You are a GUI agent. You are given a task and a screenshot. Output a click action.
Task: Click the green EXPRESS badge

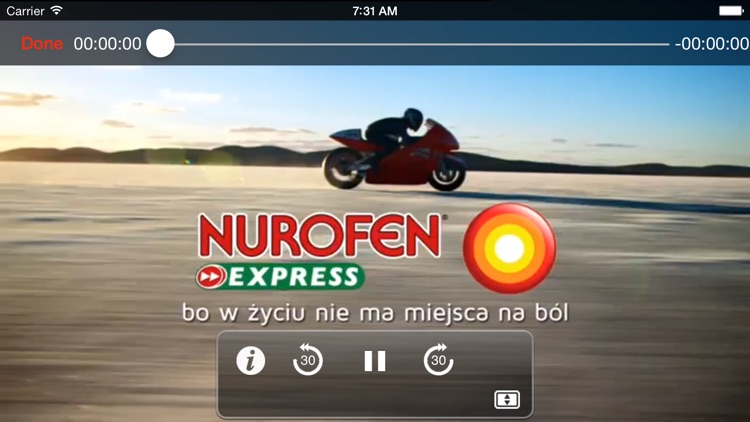click(280, 277)
